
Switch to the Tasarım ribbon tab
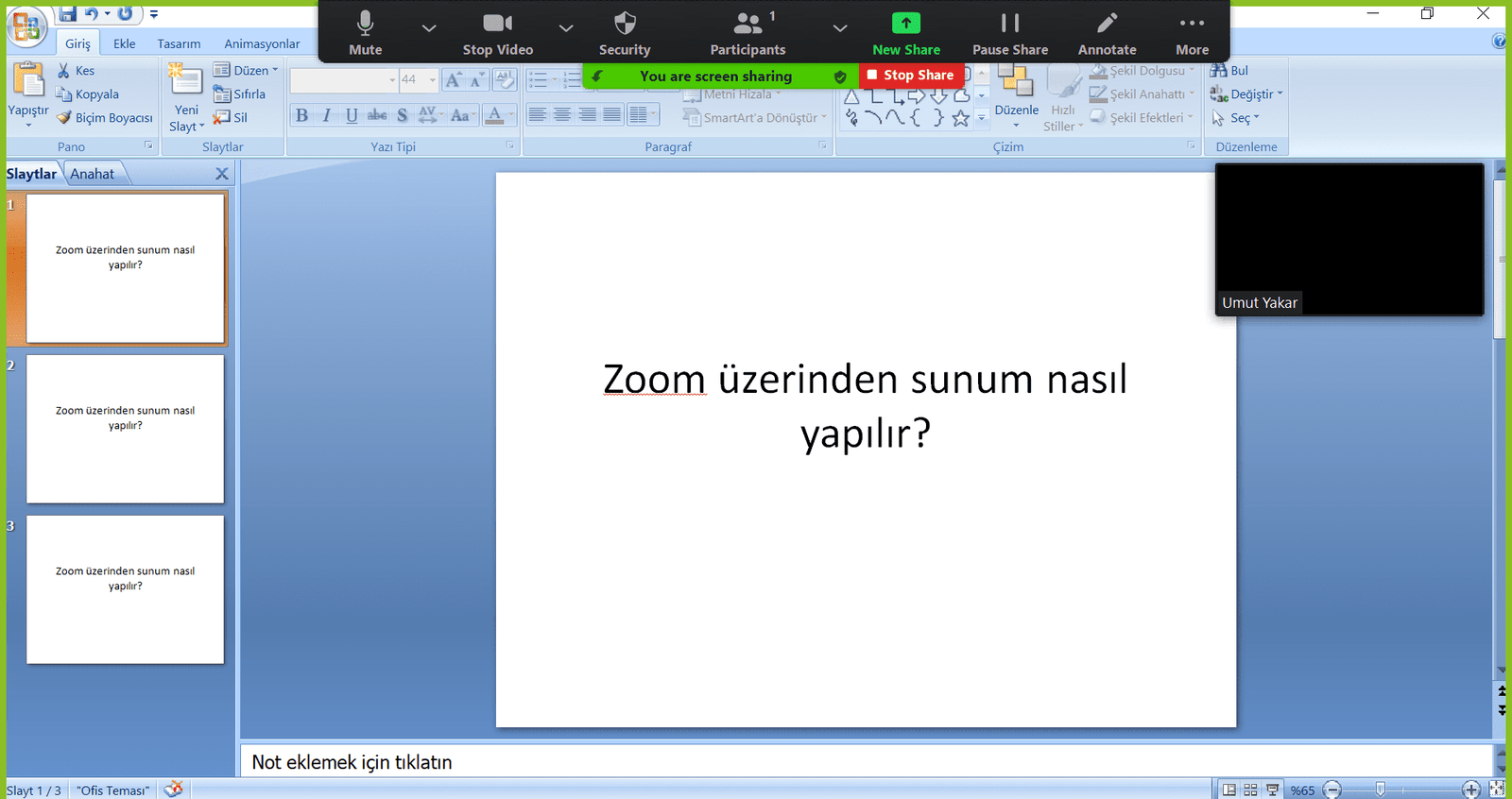tap(179, 43)
